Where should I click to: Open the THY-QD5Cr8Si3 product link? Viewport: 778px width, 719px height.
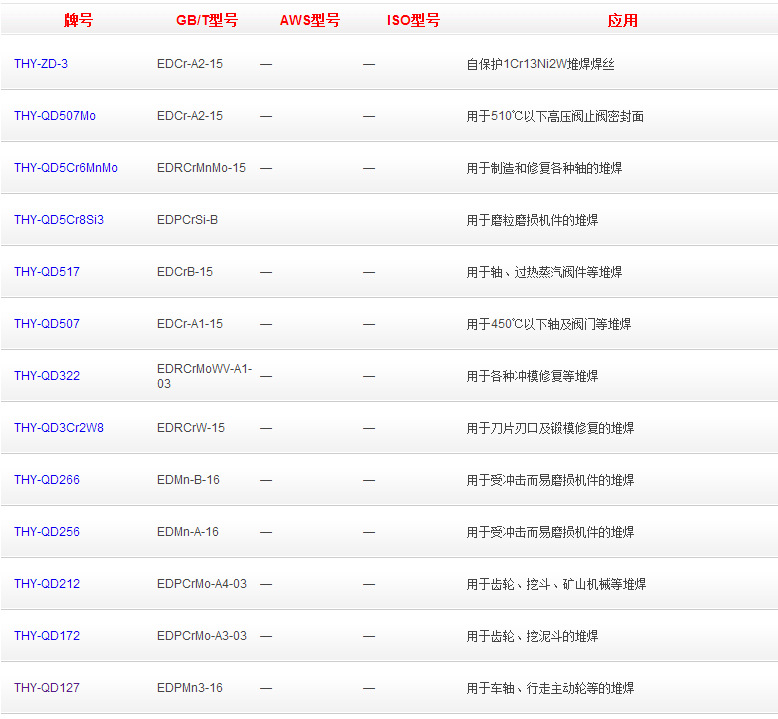point(59,220)
